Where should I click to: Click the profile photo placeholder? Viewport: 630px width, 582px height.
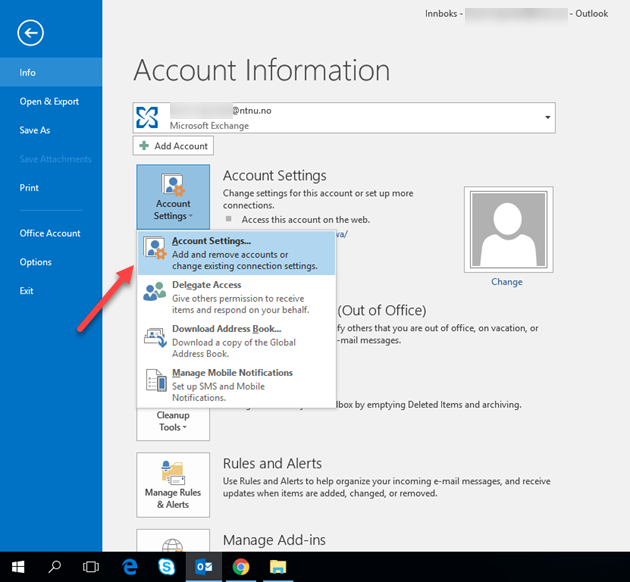509,229
